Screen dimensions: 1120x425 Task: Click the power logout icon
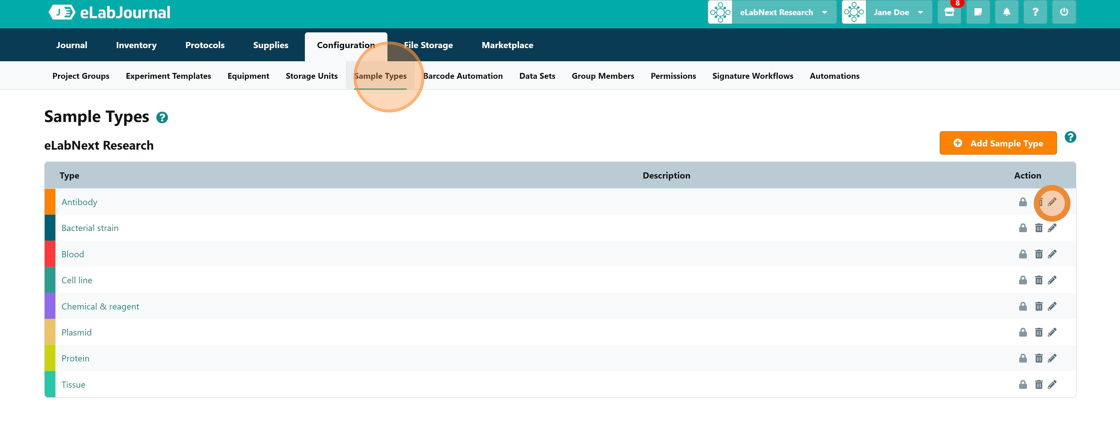coord(1064,12)
